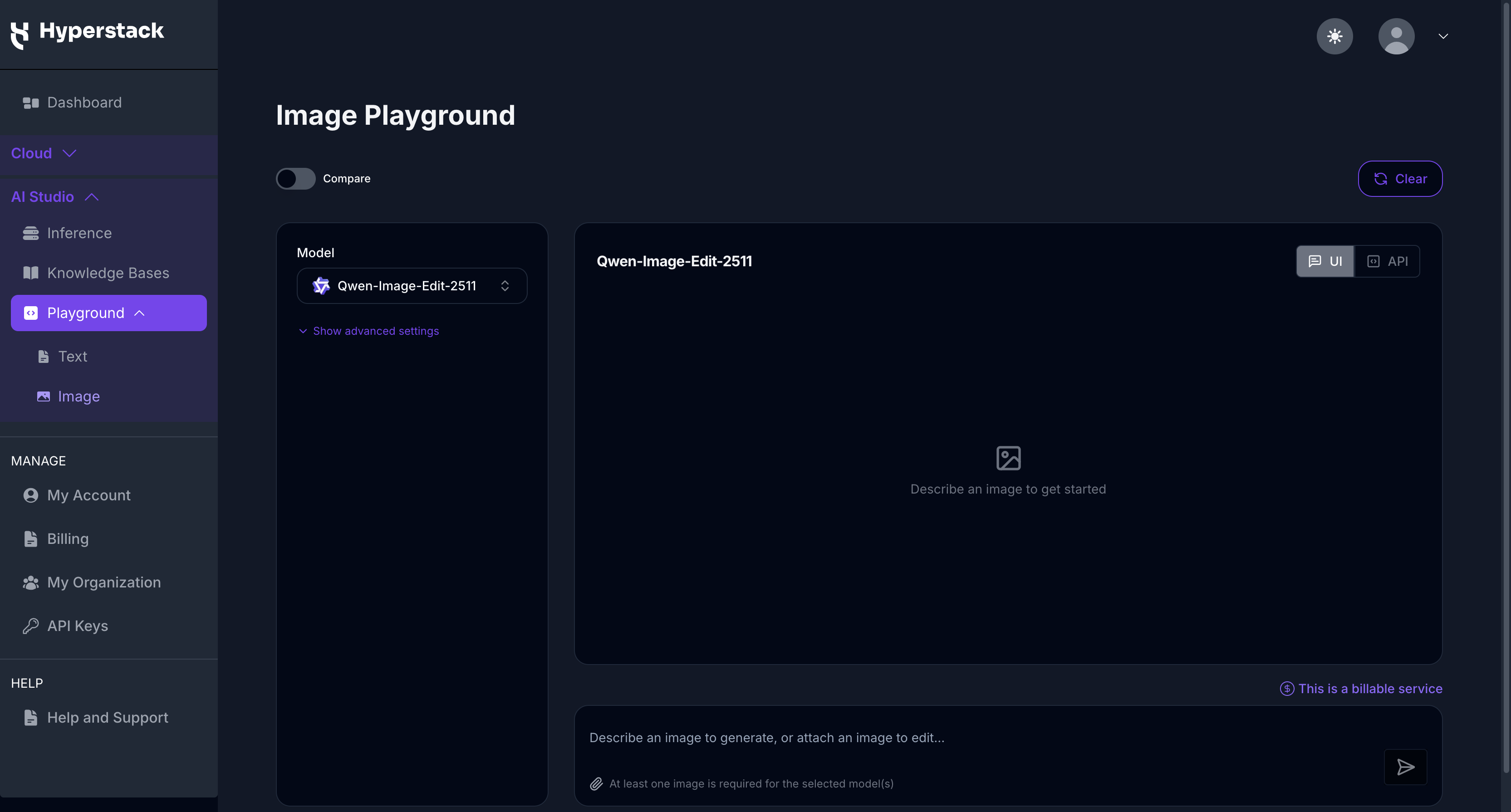Click the Billing document icon

click(30, 539)
